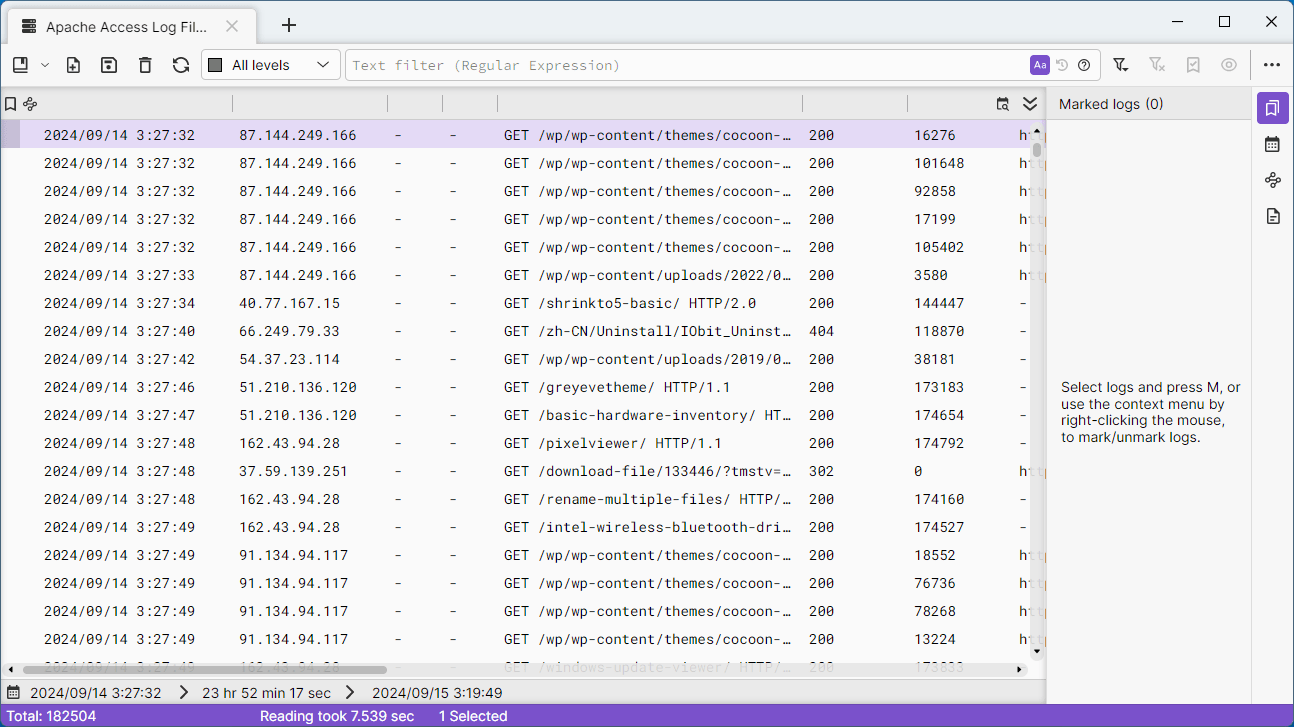Click GET /rename-multiple-files/ request cell

(648, 499)
